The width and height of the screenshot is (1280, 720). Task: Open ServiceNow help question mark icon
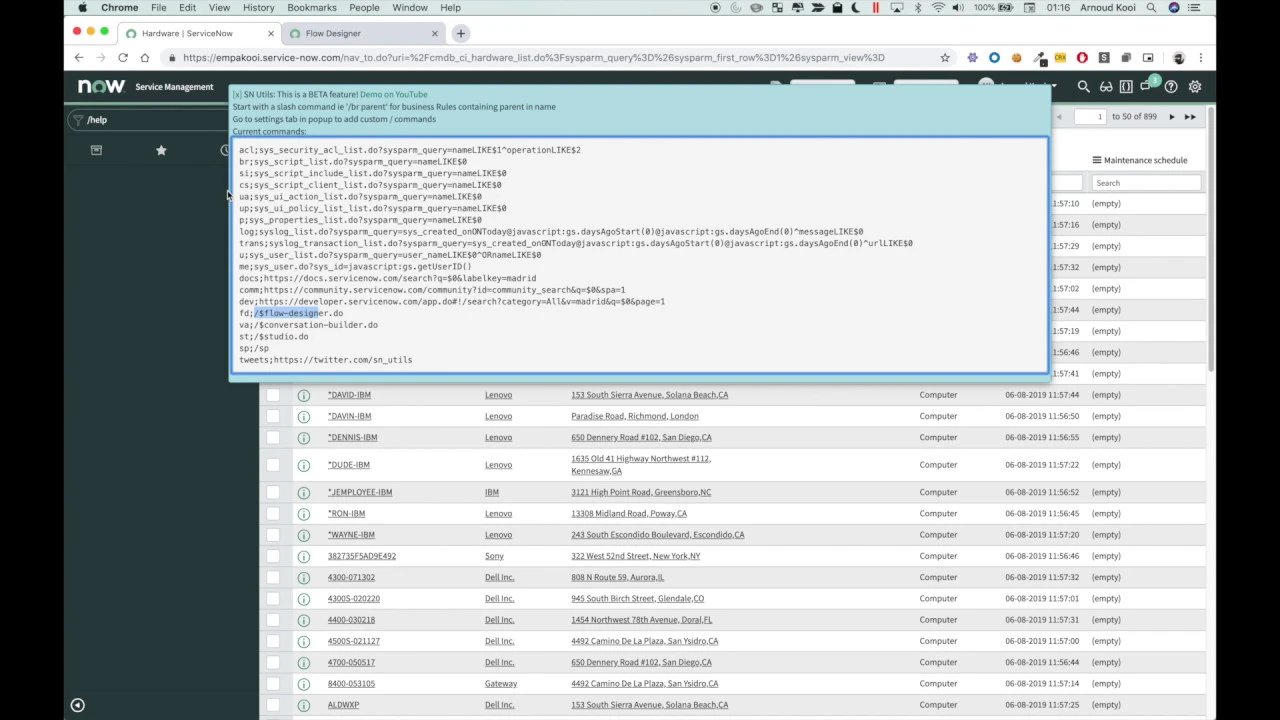click(1170, 86)
